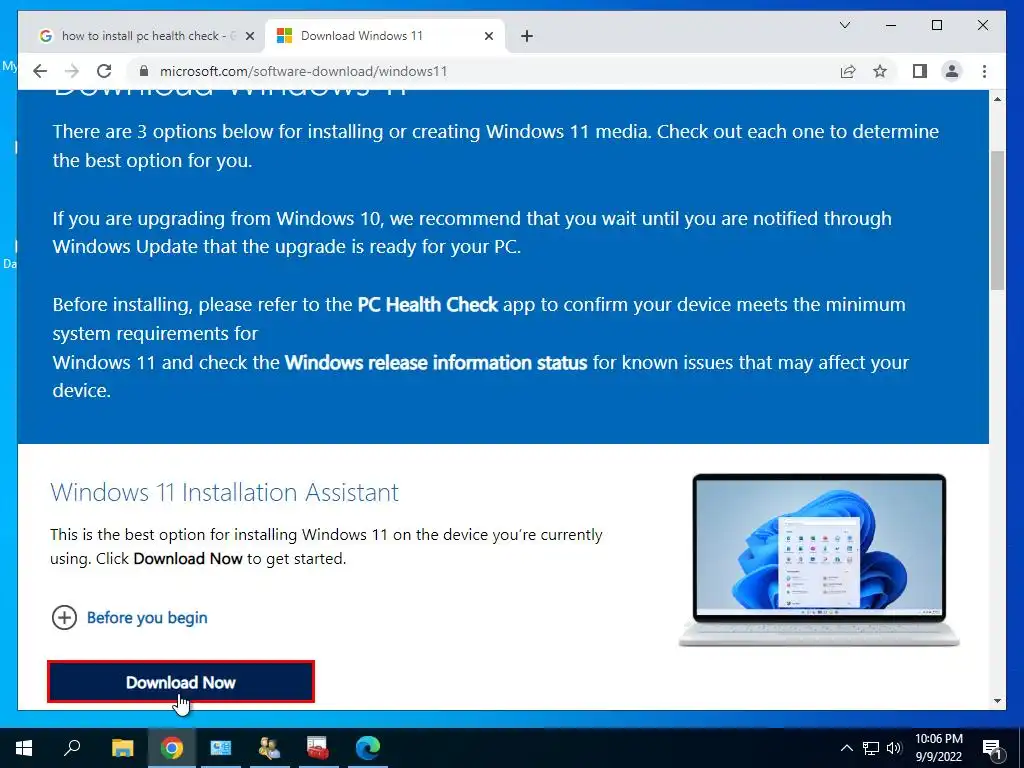Open the Chrome profile avatar
This screenshot has width=1024, height=768.
[952, 71]
